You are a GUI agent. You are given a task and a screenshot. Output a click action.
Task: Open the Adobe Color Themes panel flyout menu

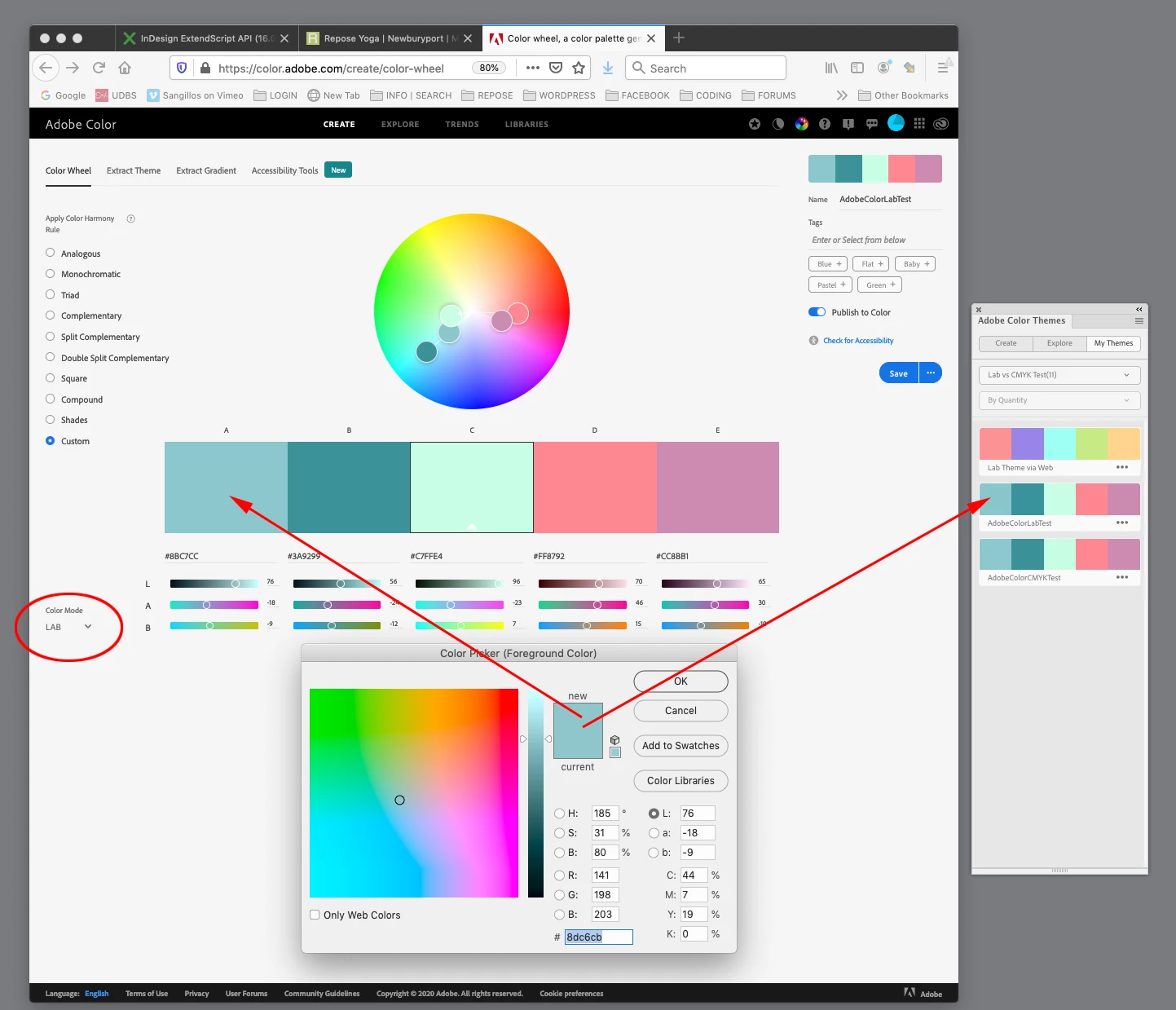1139,321
